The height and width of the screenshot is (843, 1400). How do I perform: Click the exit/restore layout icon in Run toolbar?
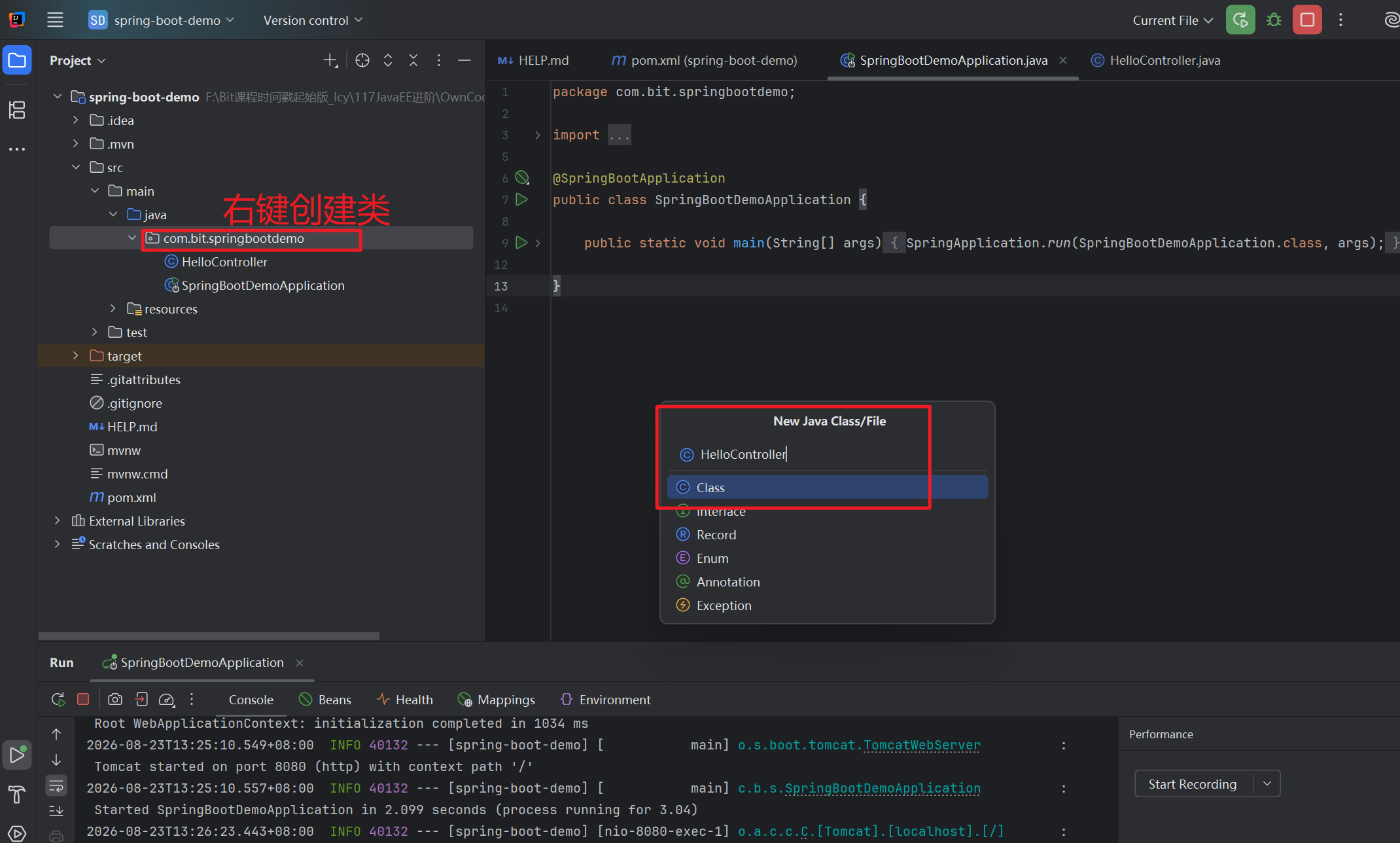click(141, 699)
